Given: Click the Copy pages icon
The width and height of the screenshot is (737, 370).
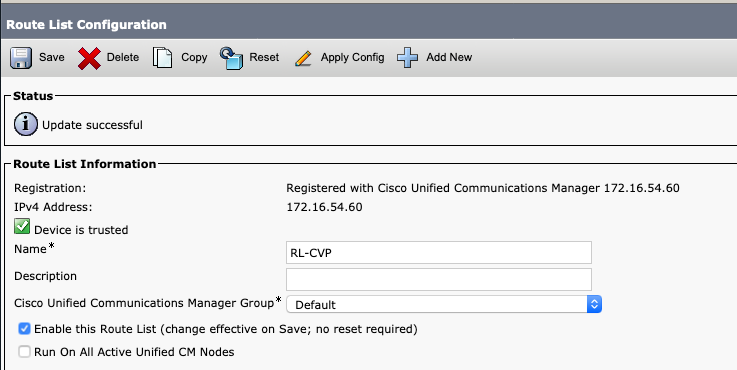Looking at the screenshot, I should tap(163, 58).
